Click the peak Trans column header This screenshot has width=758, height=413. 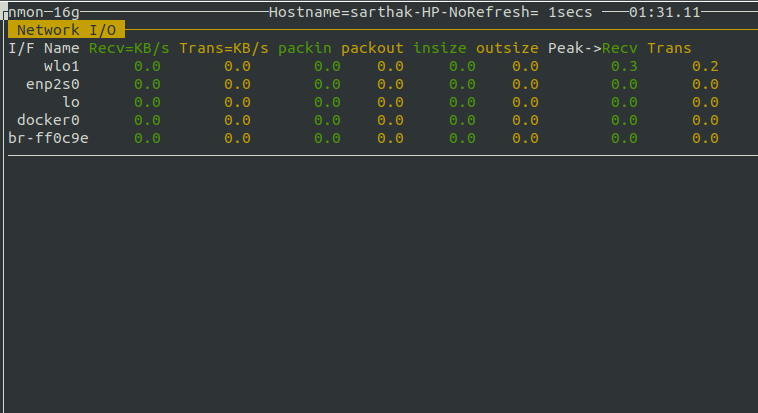(669, 48)
